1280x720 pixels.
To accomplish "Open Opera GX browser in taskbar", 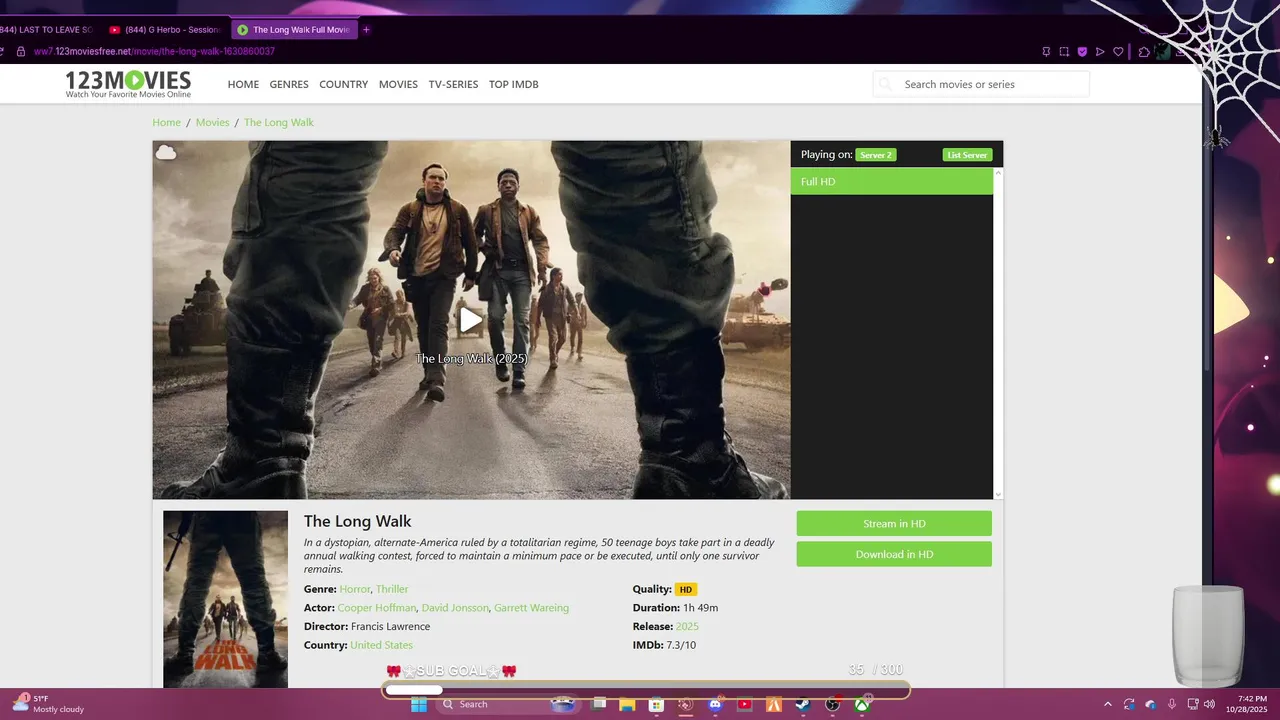I will click(x=686, y=704).
